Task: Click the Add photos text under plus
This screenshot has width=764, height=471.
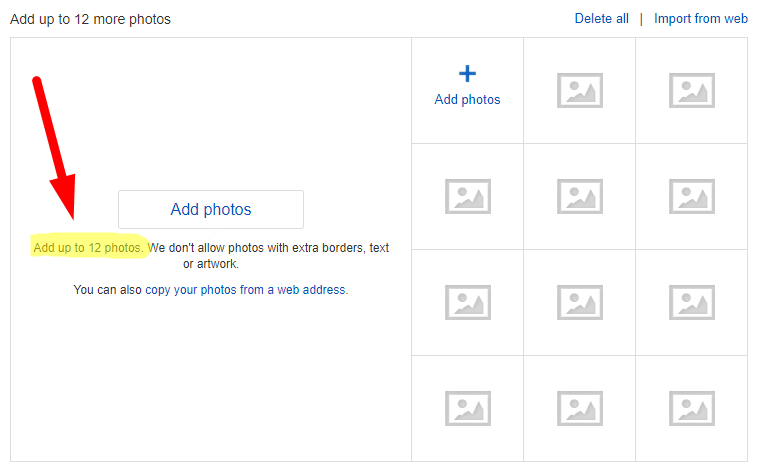Action: pos(467,99)
